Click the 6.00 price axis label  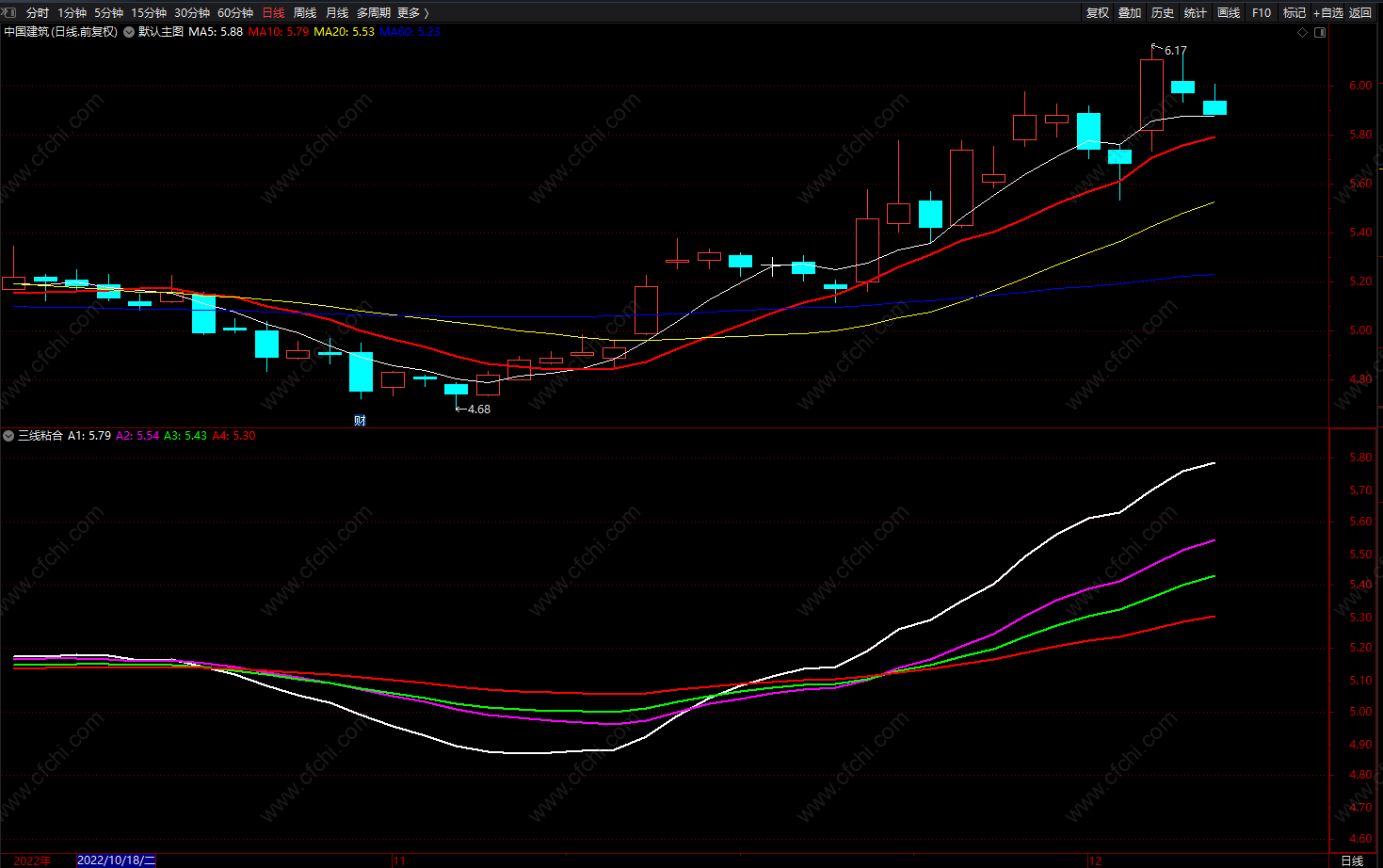tap(1360, 86)
